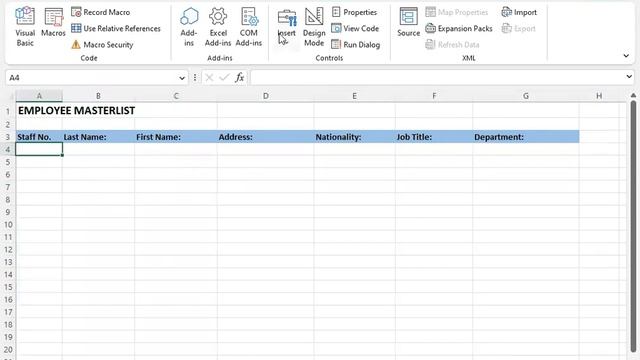Click the Enter checkmark in formula bar

(x=224, y=77)
